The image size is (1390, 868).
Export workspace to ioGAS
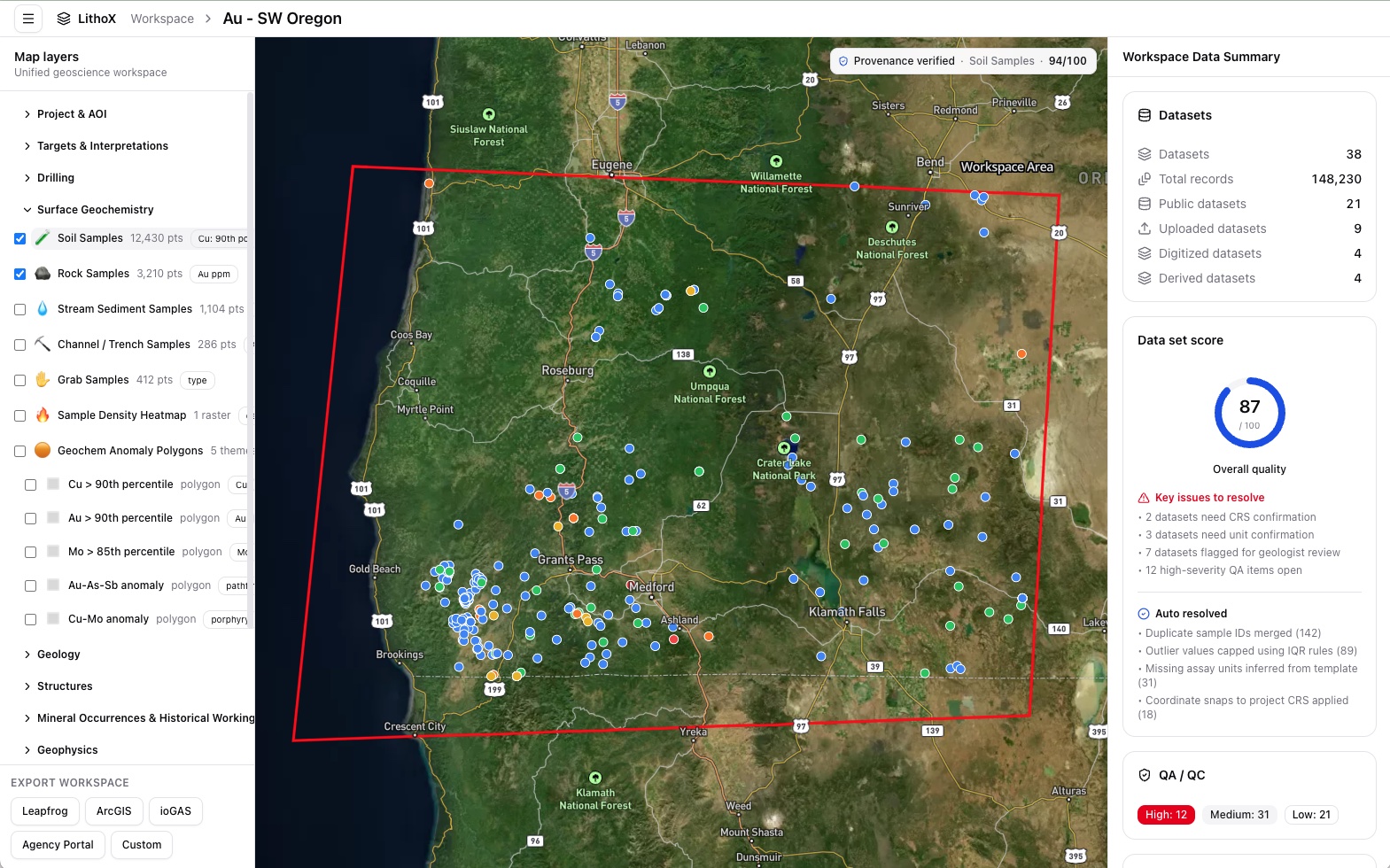[175, 811]
